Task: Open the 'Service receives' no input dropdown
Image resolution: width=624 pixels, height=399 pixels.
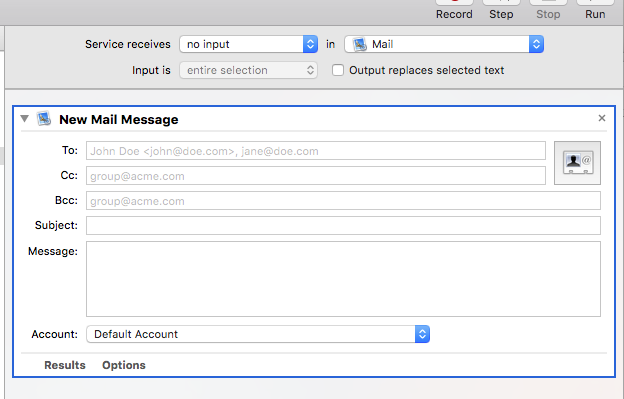Action: (x=248, y=44)
